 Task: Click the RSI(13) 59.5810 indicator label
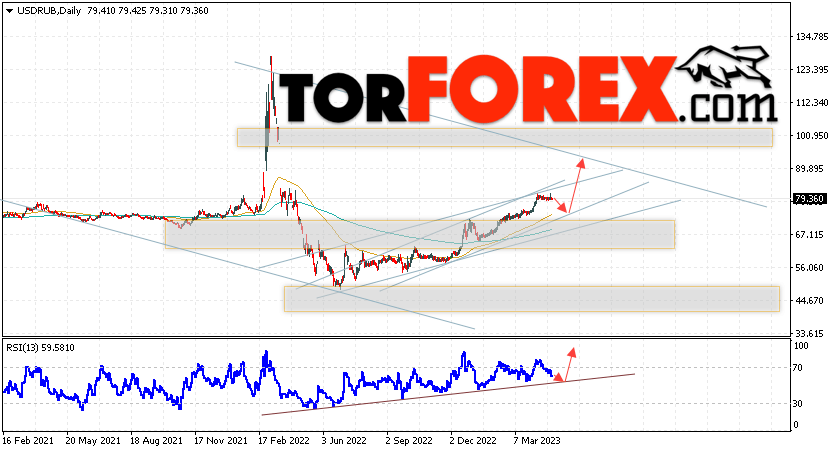click(x=40, y=348)
